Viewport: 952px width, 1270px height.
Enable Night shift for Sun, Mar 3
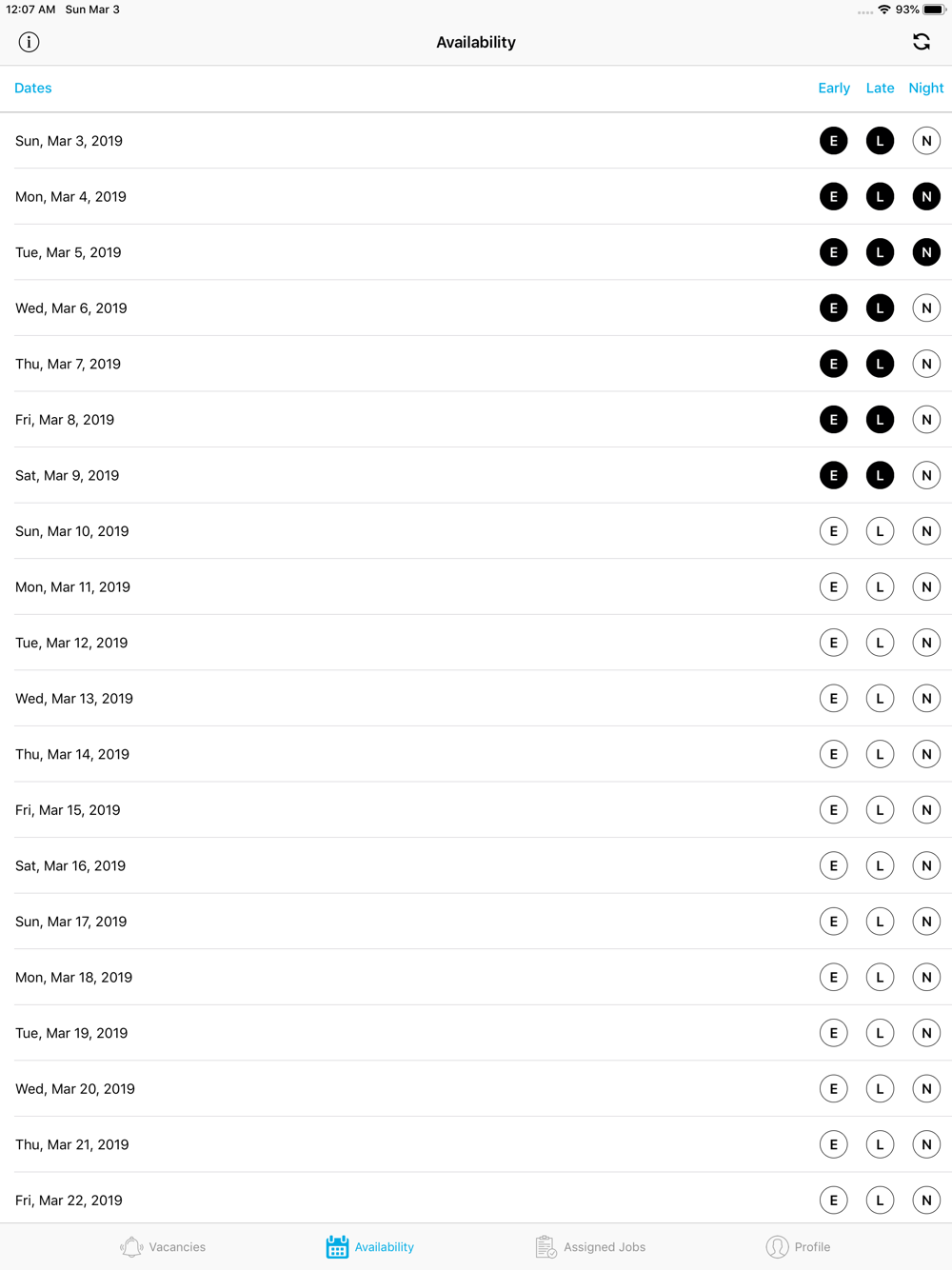pyautogui.click(x=926, y=141)
